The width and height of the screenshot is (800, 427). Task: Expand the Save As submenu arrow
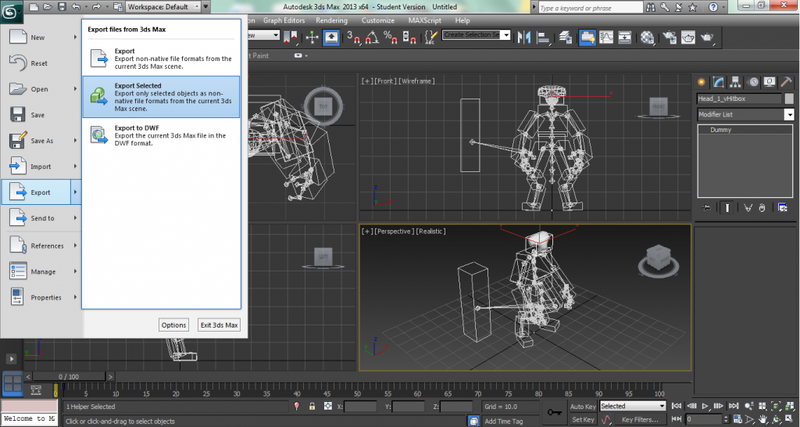coord(76,140)
